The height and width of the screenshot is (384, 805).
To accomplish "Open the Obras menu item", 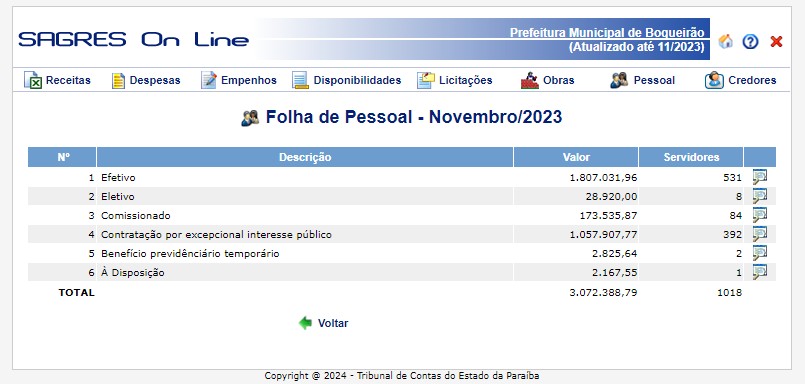I will [x=547, y=80].
